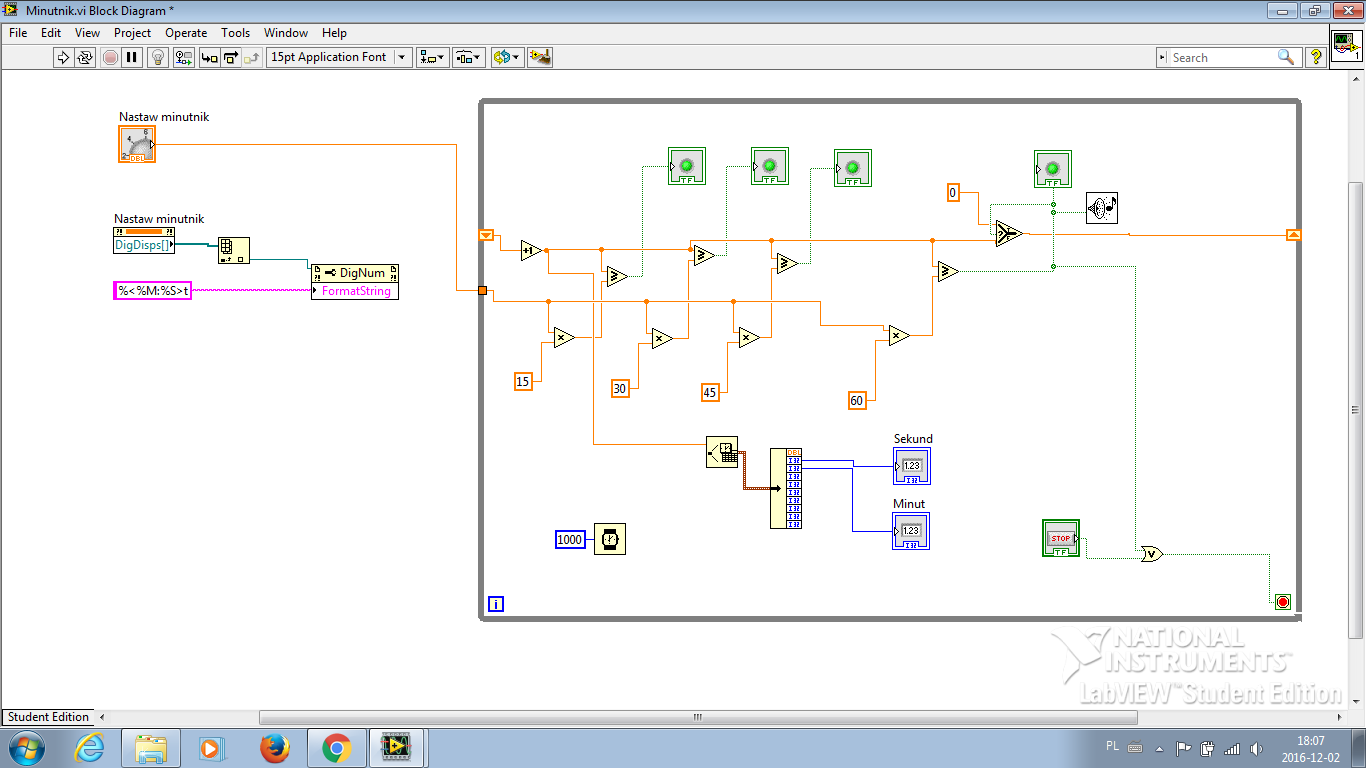This screenshot has height=768, width=1366.
Task: Pause the VI execution
Action: tap(132, 57)
